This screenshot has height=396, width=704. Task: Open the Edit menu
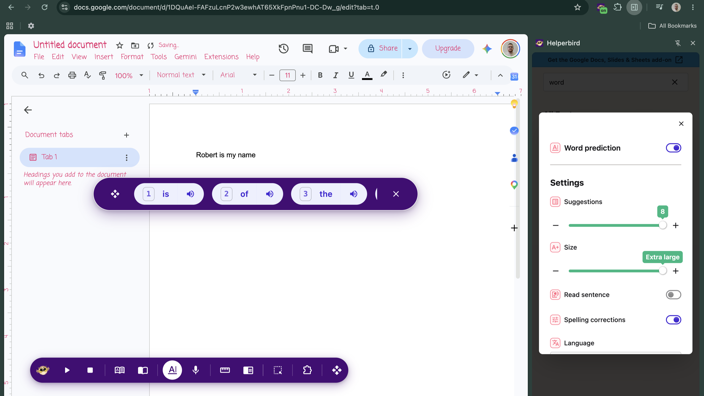[57, 57]
